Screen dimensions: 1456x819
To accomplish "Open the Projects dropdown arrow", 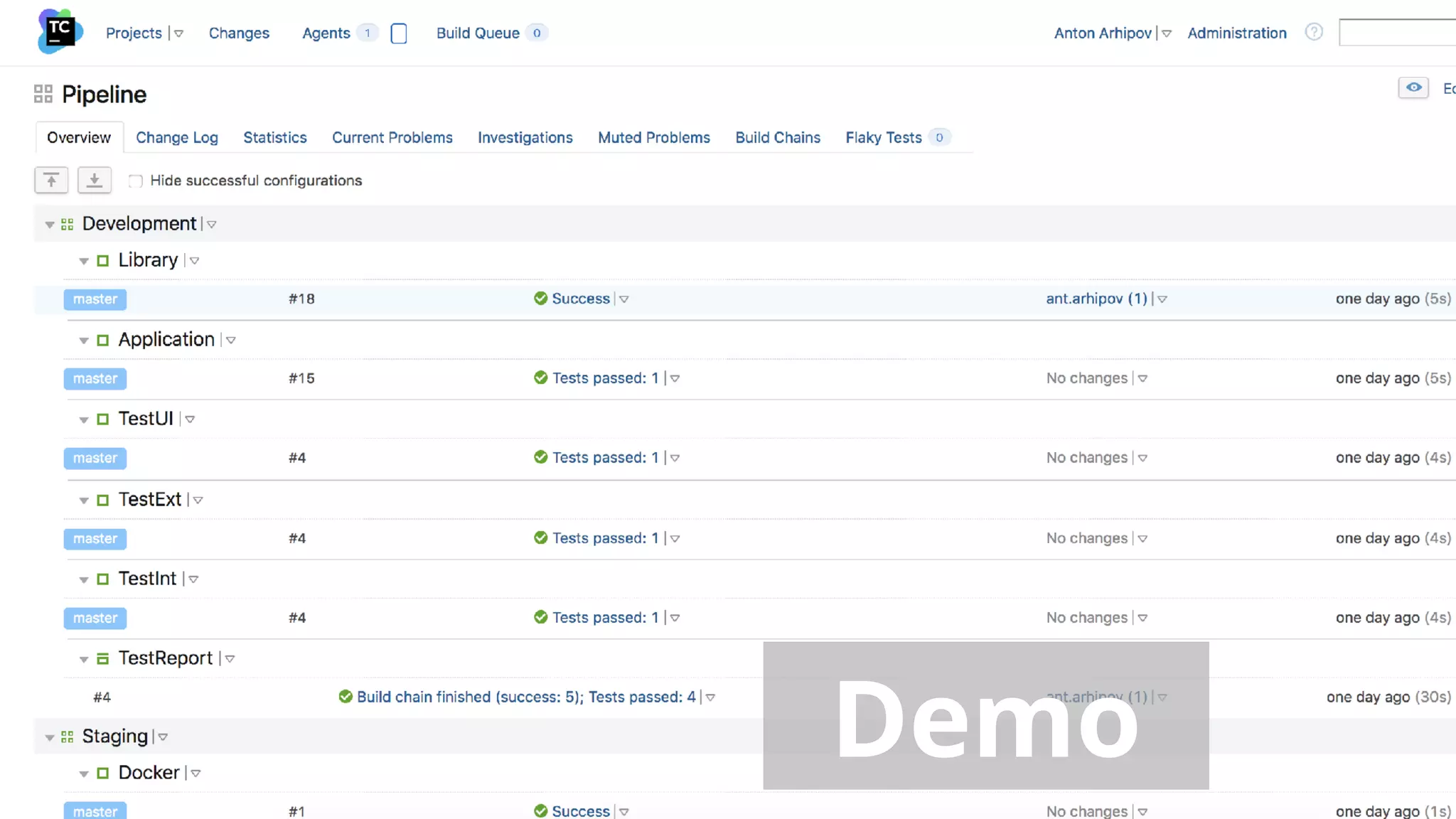I will click(179, 33).
